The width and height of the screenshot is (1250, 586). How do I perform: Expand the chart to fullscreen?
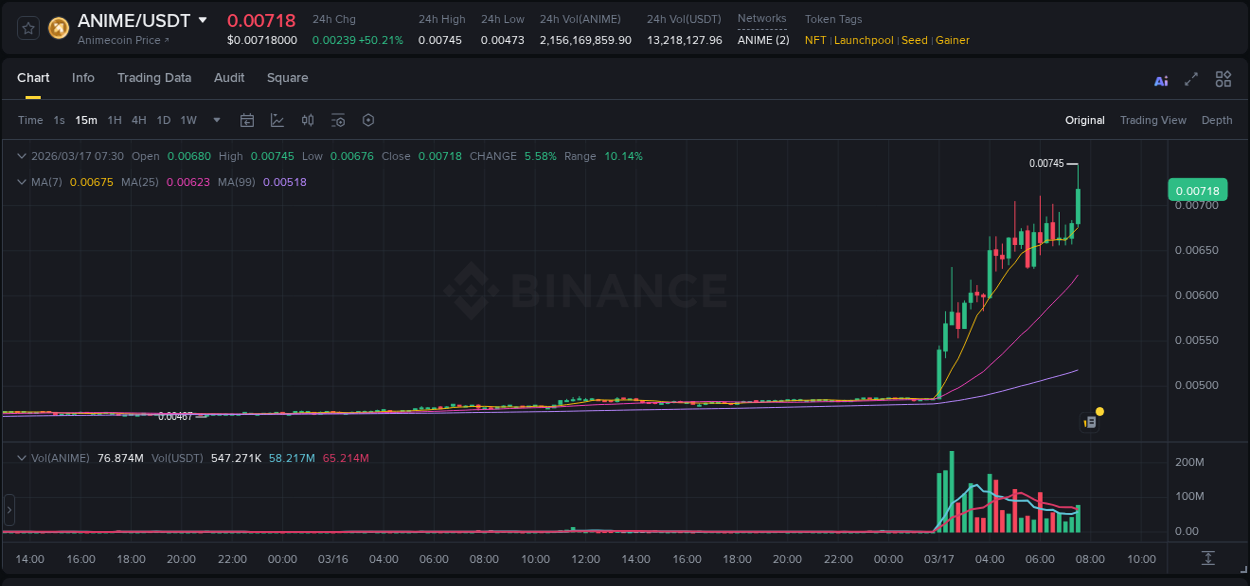[1191, 79]
